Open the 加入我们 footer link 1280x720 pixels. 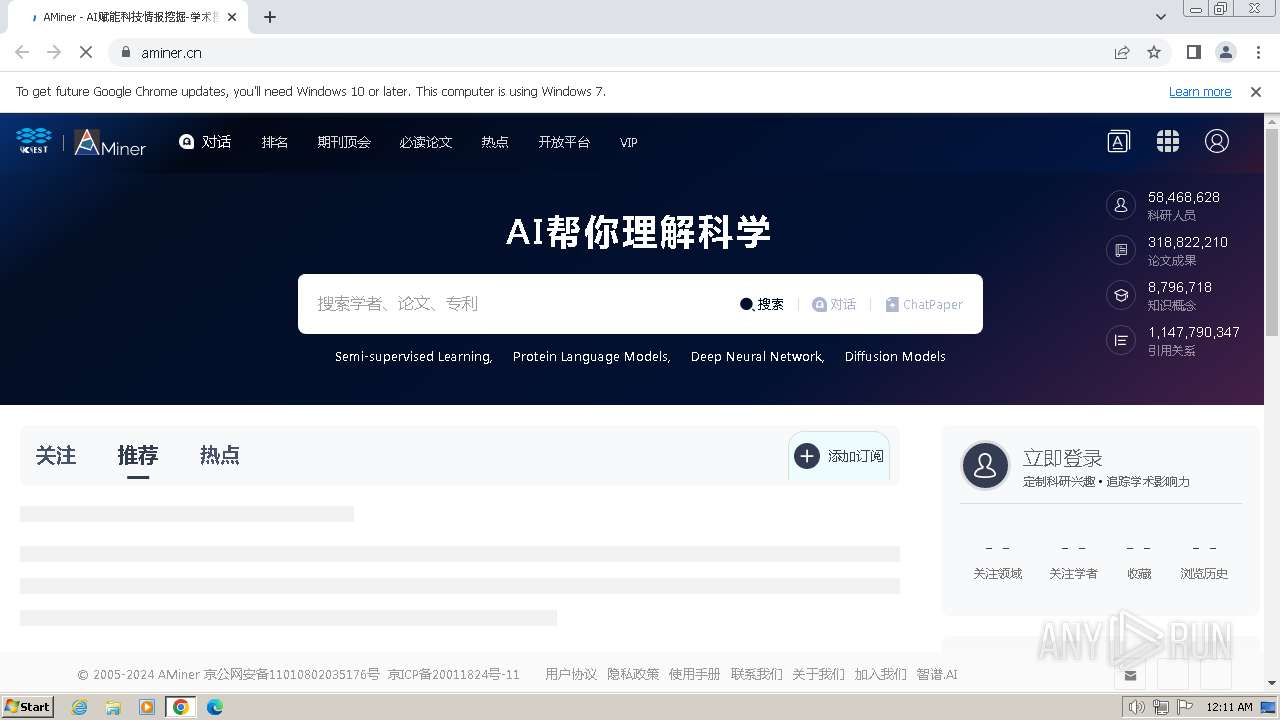pos(880,674)
